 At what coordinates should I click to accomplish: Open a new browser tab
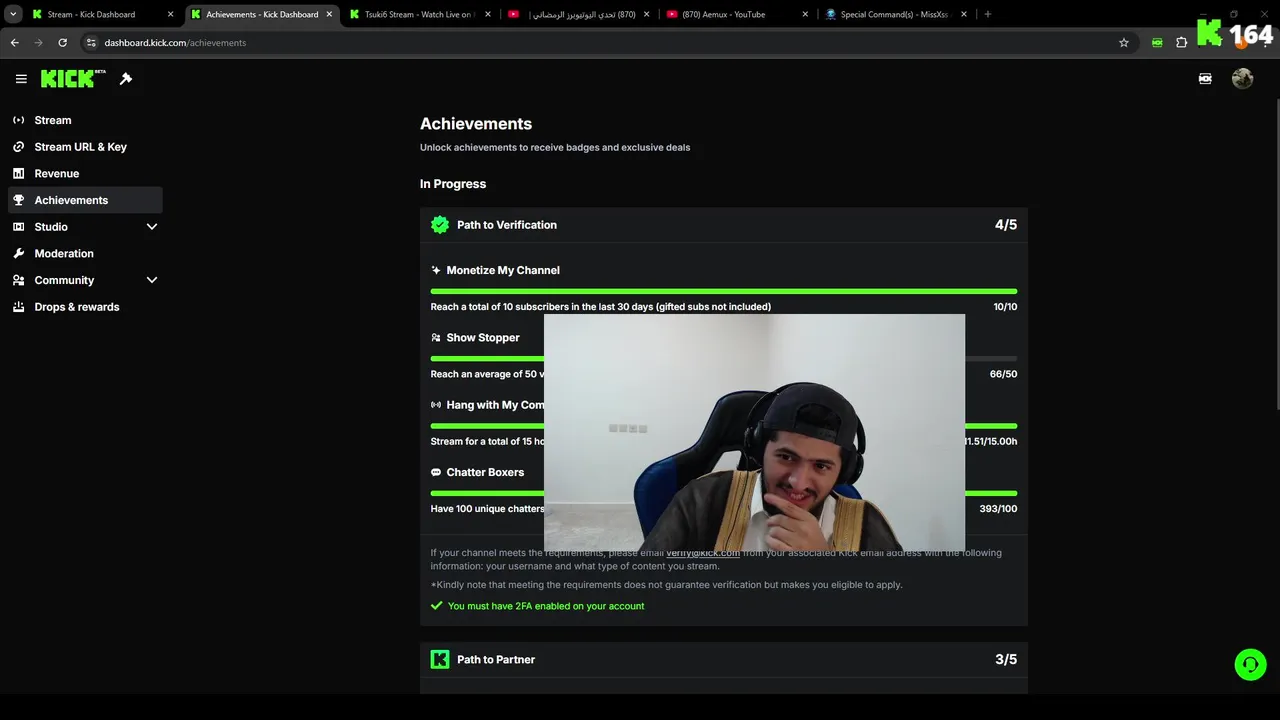tap(988, 14)
